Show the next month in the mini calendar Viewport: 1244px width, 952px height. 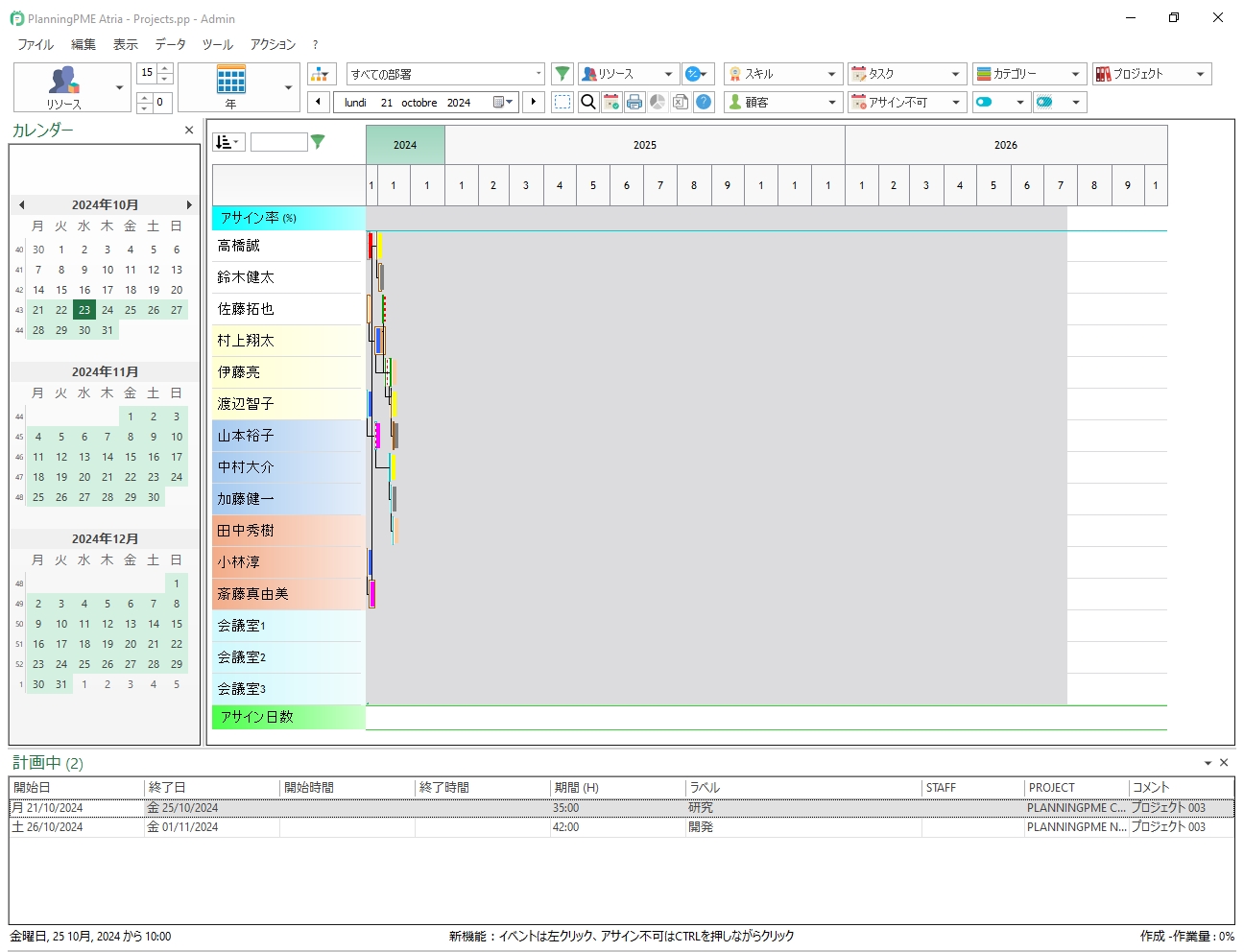(x=189, y=204)
